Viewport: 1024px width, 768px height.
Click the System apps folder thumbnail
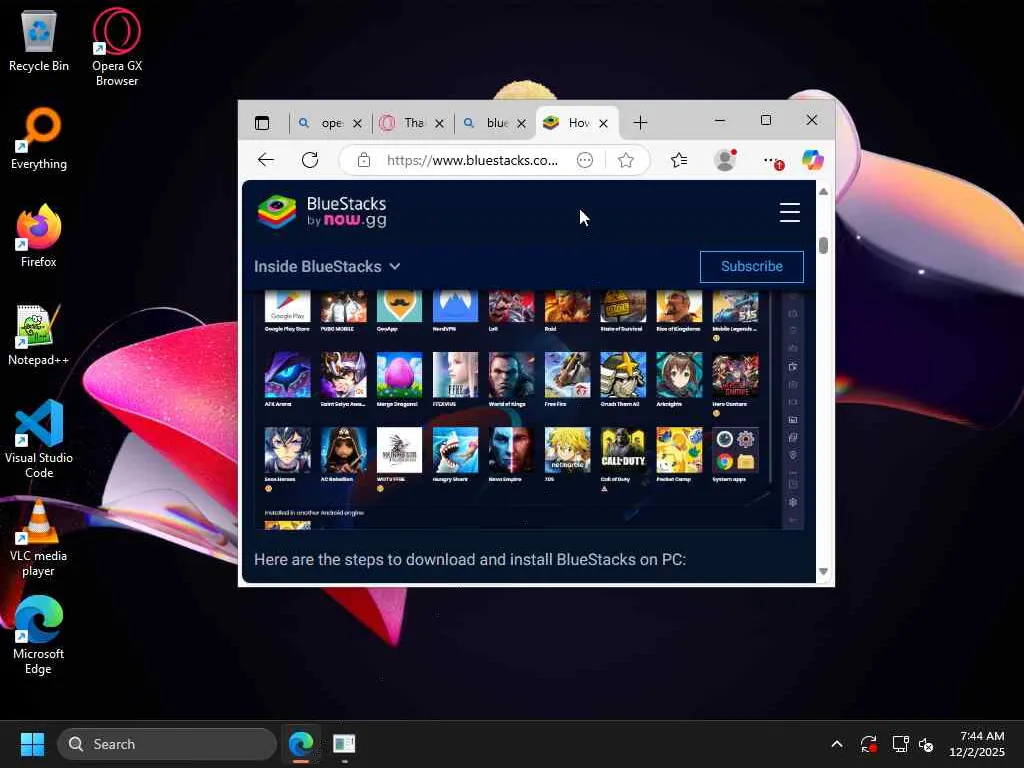735,450
